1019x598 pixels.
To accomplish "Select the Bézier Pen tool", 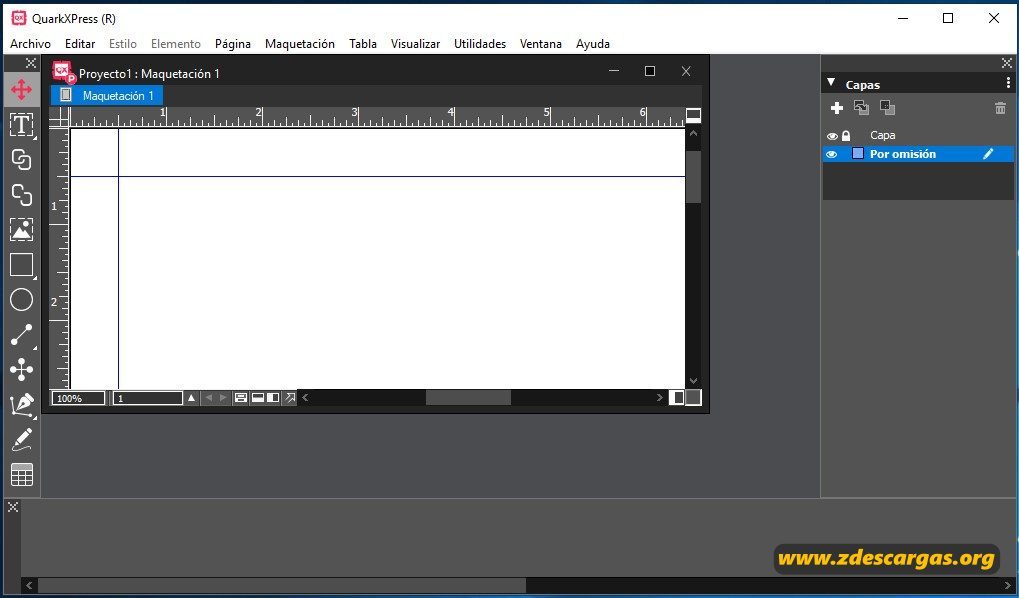I will [21, 405].
